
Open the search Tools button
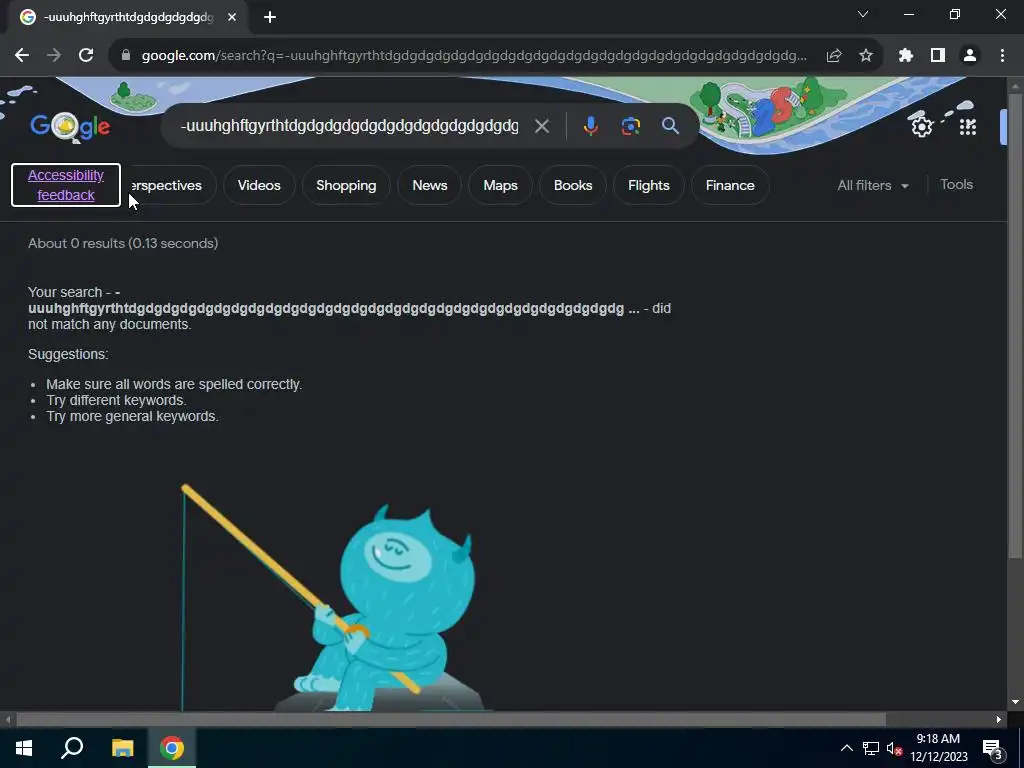pyautogui.click(x=956, y=185)
